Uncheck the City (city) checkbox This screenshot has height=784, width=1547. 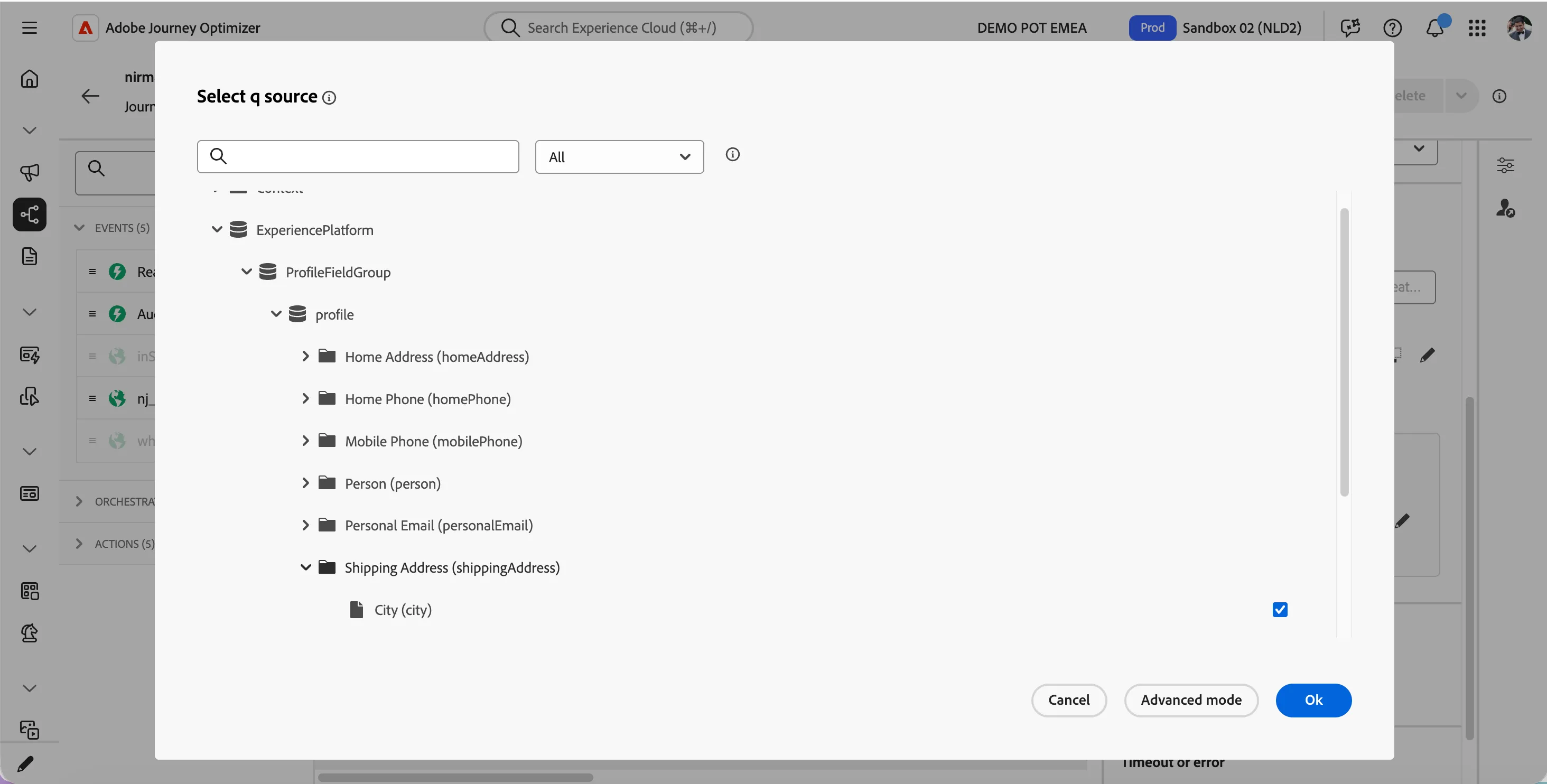[1280, 609]
